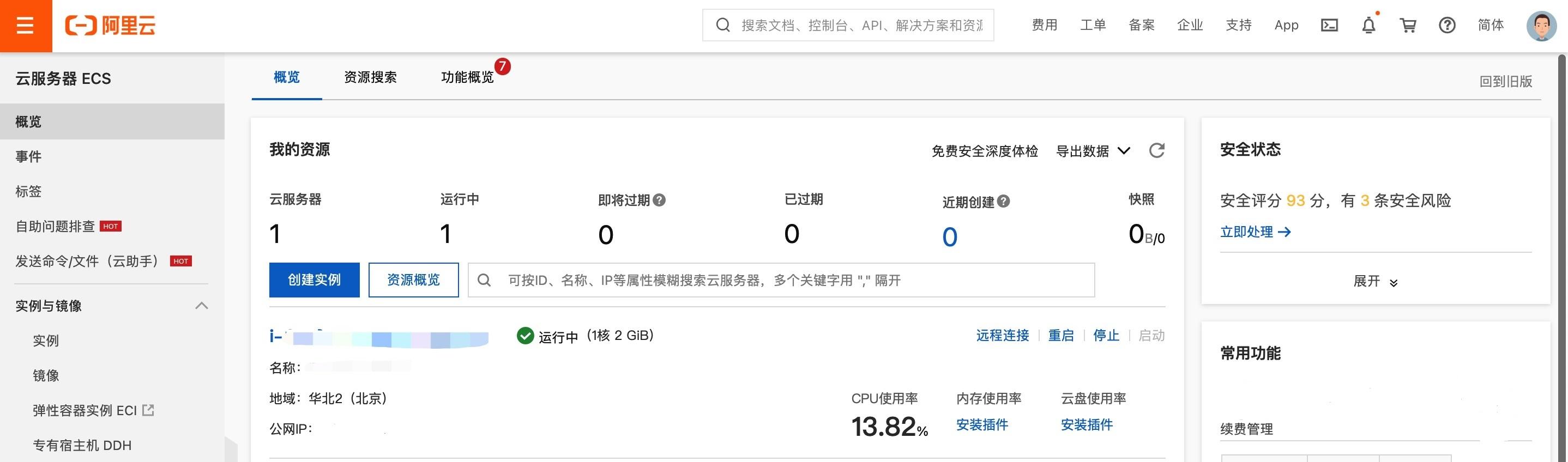Open the shopping cart icon

[1408, 26]
